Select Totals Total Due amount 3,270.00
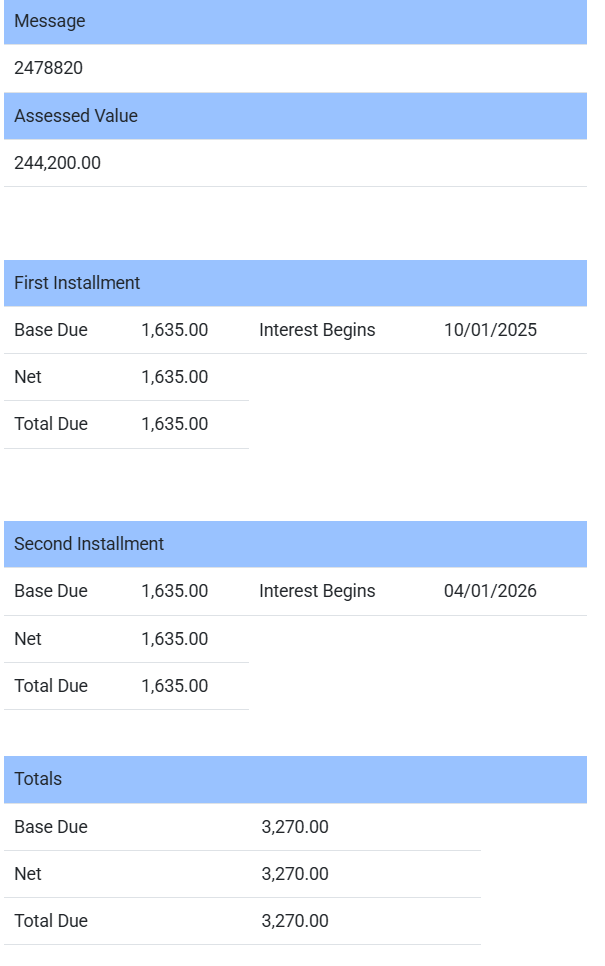The width and height of the screenshot is (605, 966). (x=295, y=921)
